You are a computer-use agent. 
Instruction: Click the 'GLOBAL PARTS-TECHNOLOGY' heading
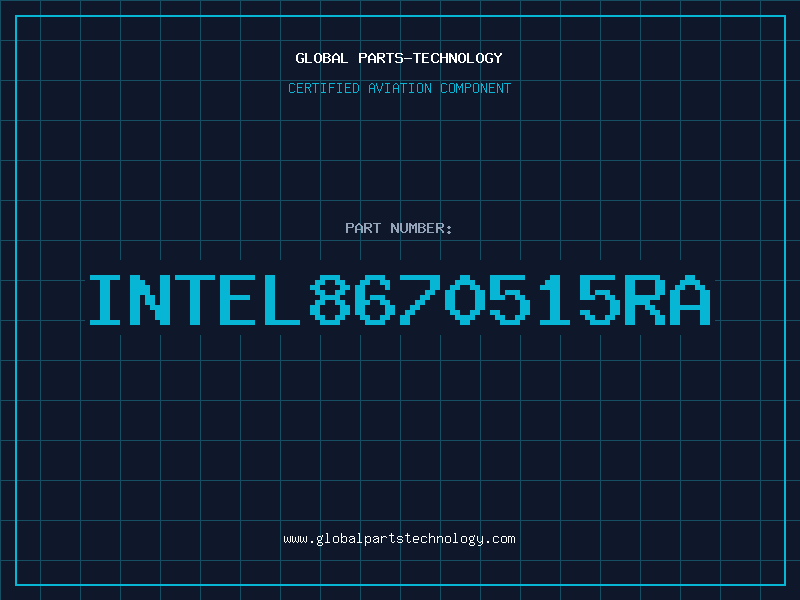[399, 58]
